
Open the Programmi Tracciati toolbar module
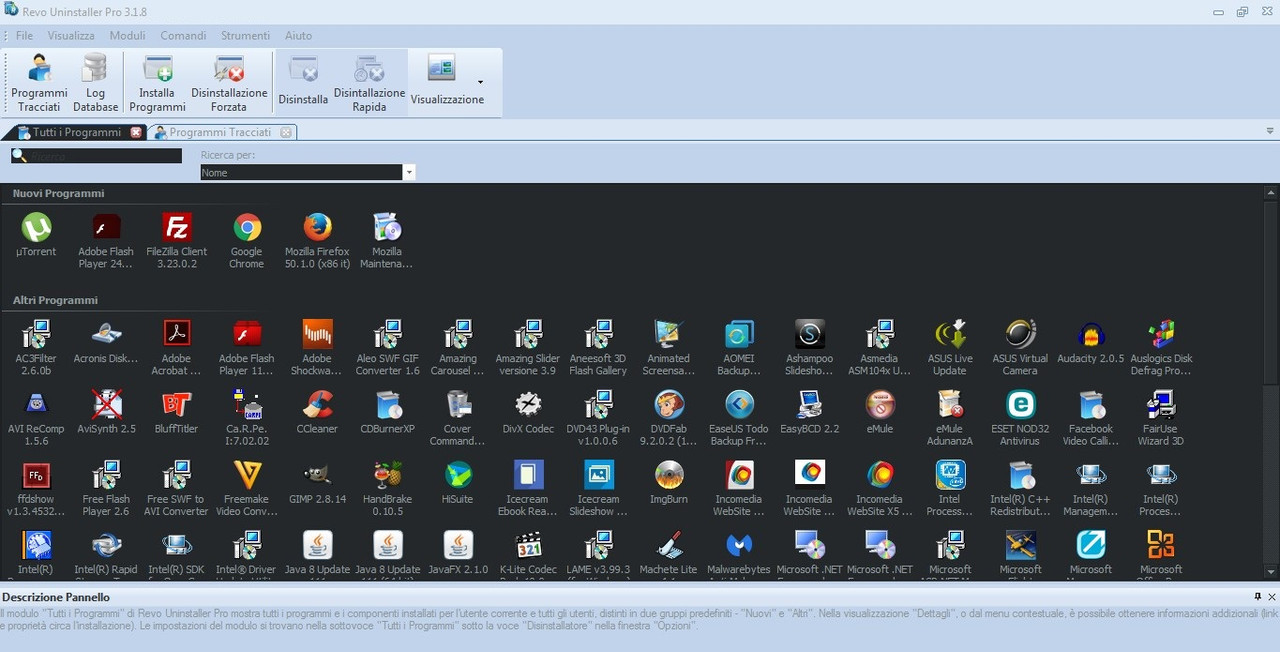40,83
